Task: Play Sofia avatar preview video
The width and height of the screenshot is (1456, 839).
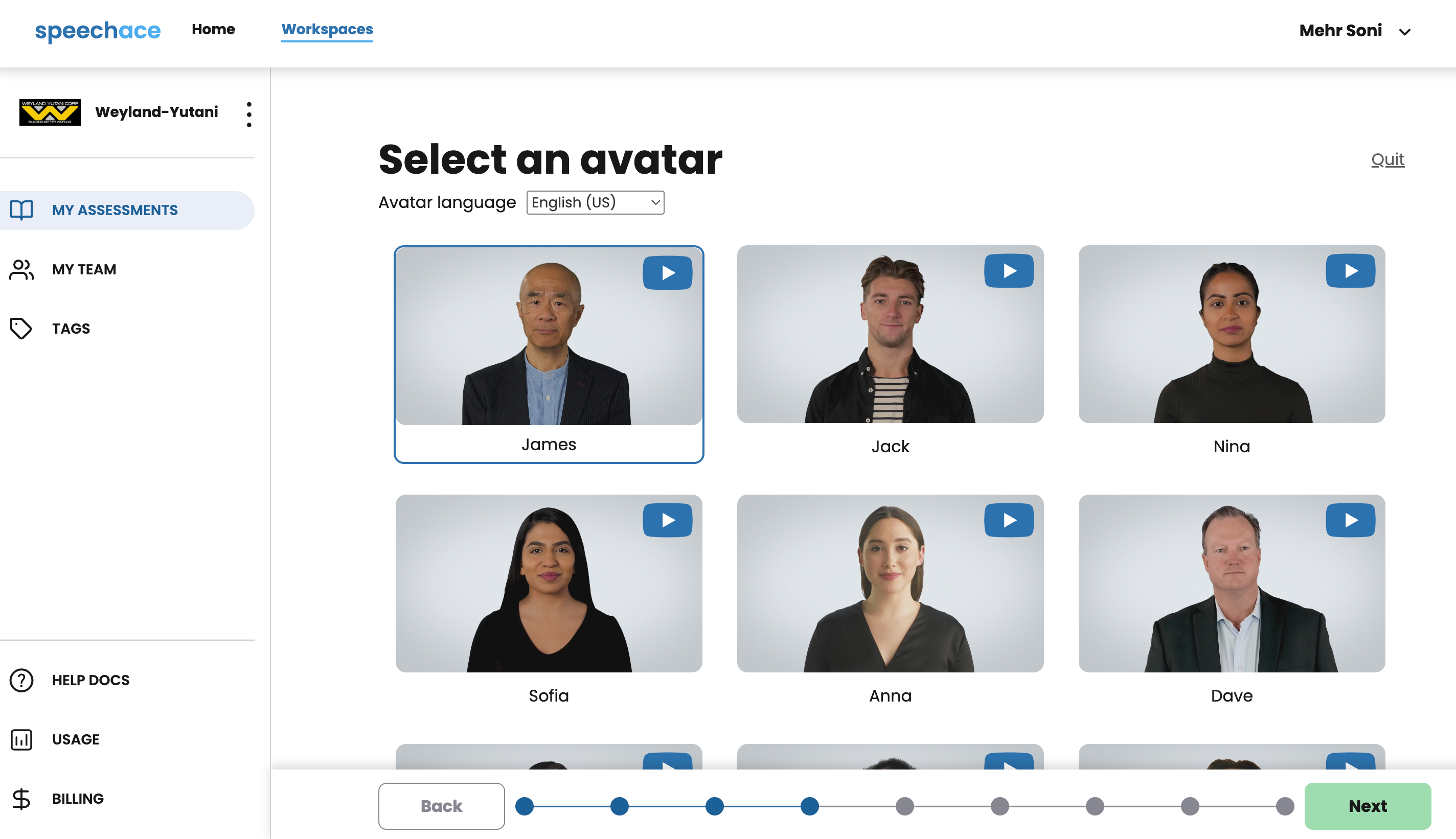Action: tap(667, 520)
